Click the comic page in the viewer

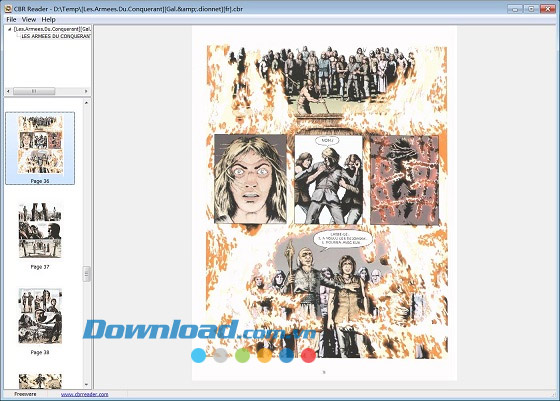(x=324, y=203)
